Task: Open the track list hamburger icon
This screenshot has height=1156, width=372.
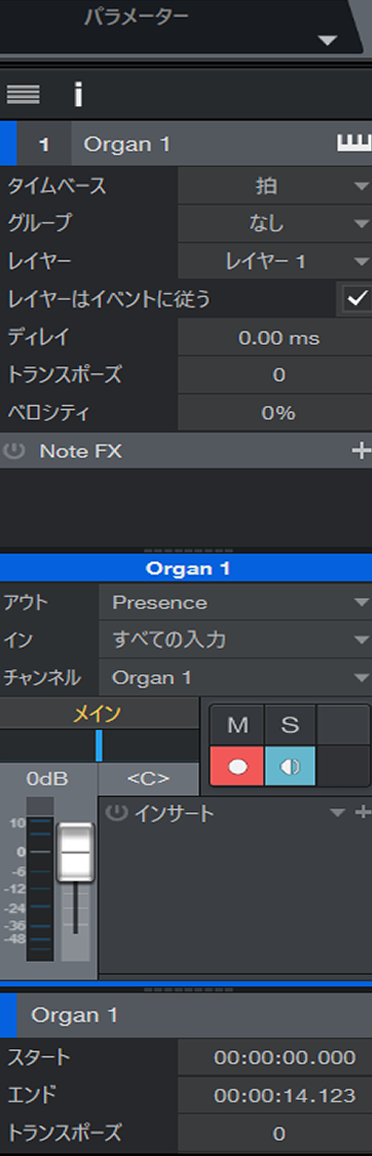Action: point(23,94)
